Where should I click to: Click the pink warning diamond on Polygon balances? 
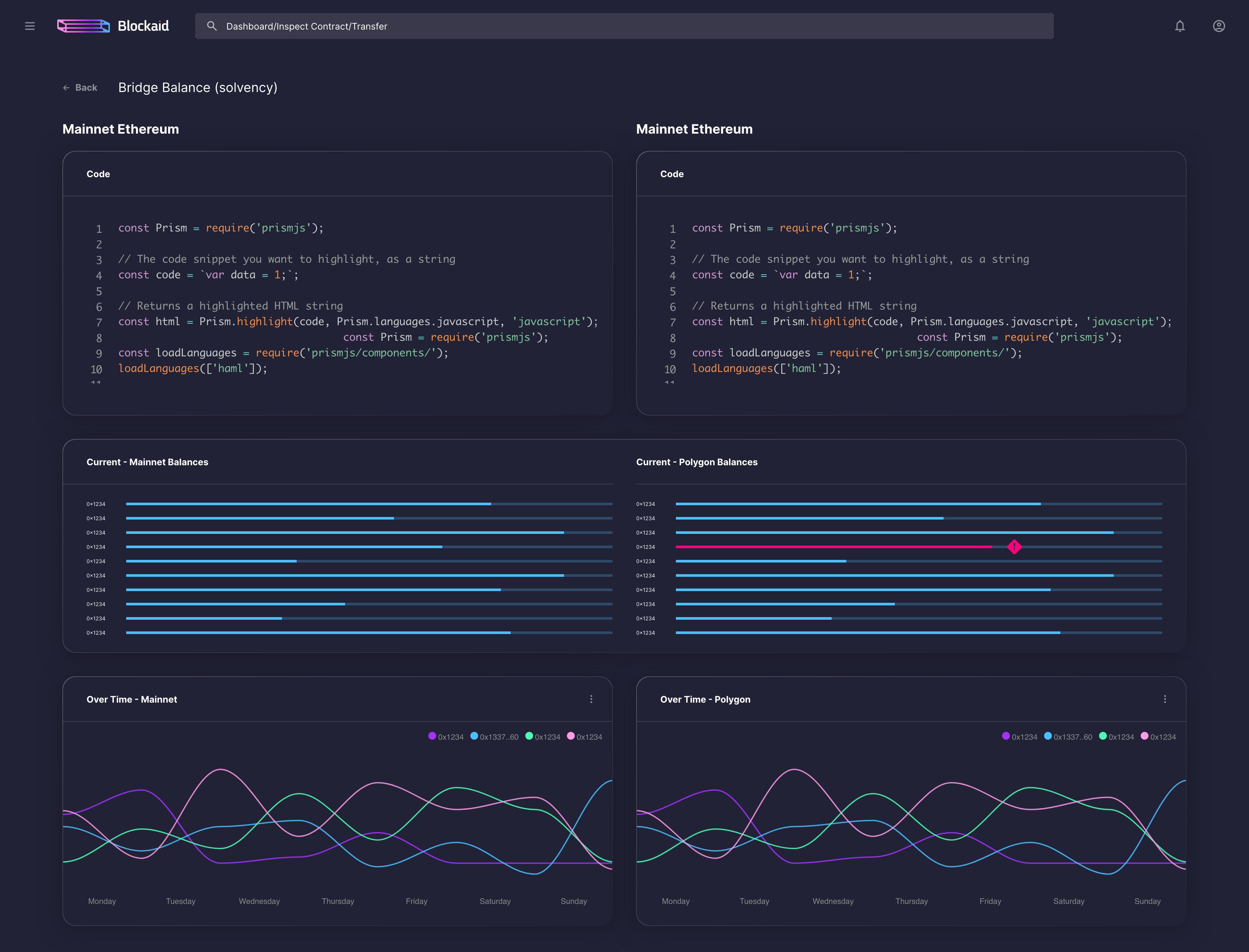coord(1014,547)
